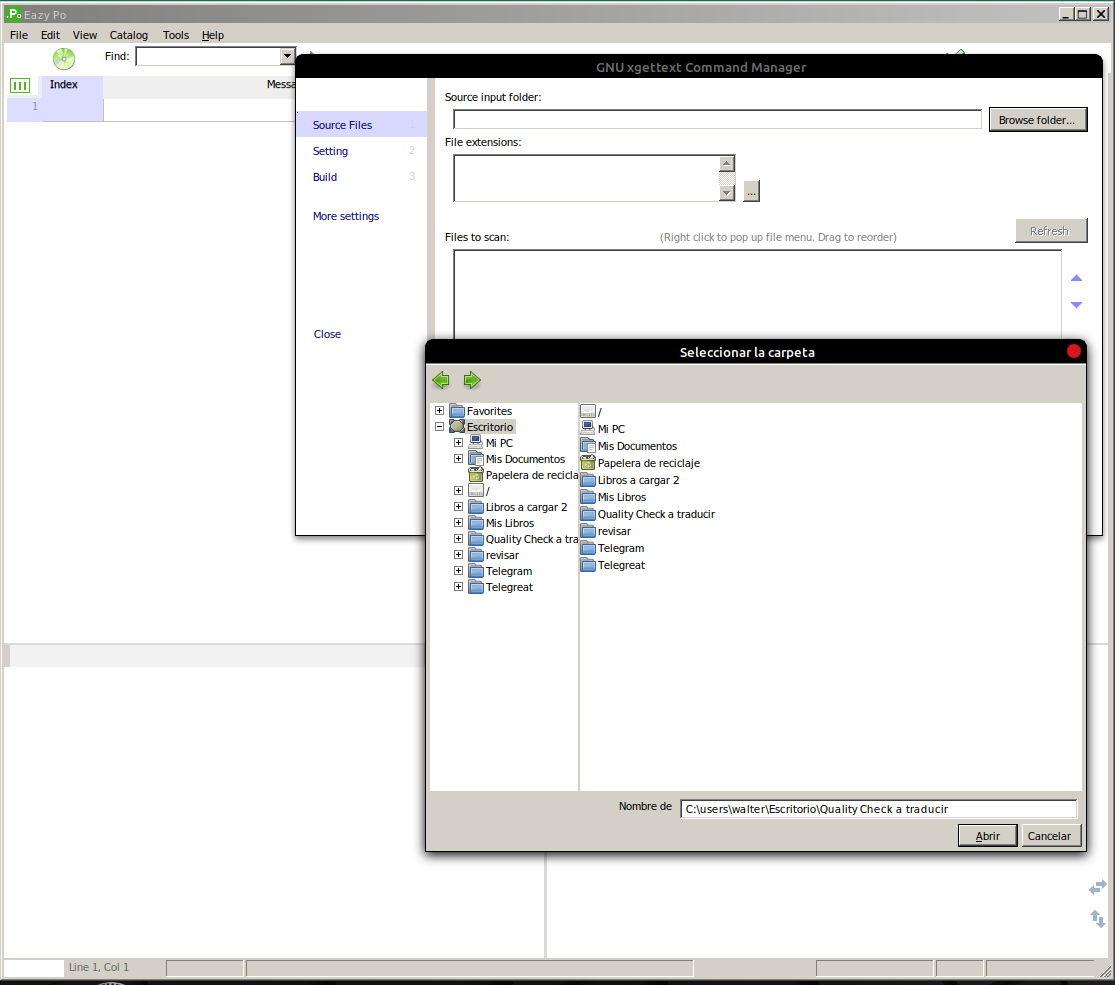
Task: Select Libros a cargar 2 folder in right list
Action: click(630, 480)
